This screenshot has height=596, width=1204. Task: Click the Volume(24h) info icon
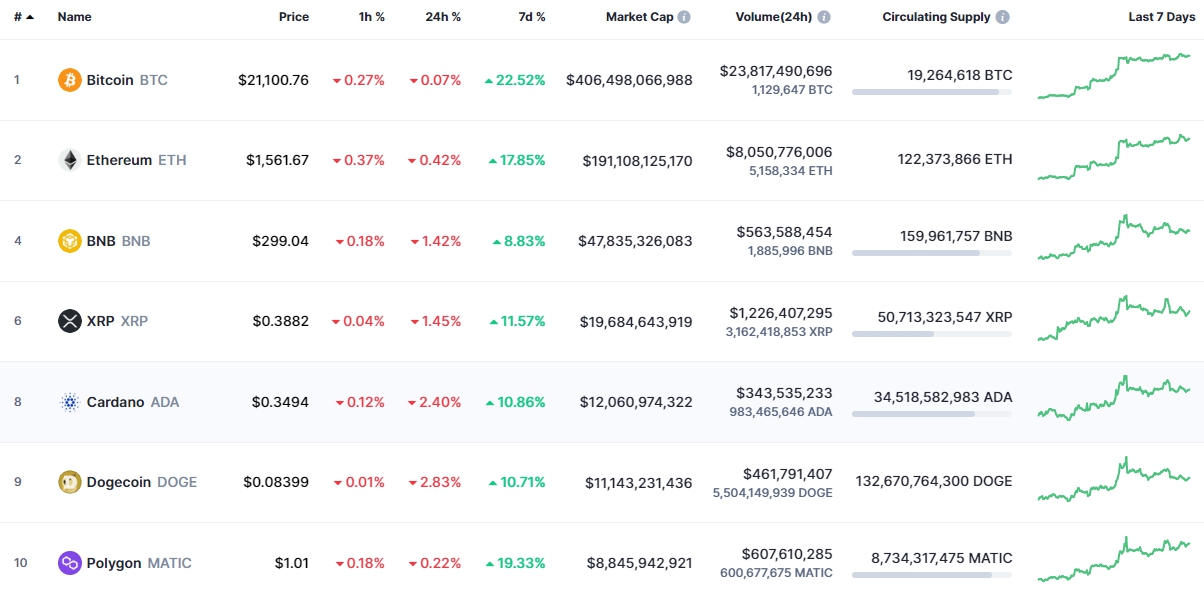[824, 17]
